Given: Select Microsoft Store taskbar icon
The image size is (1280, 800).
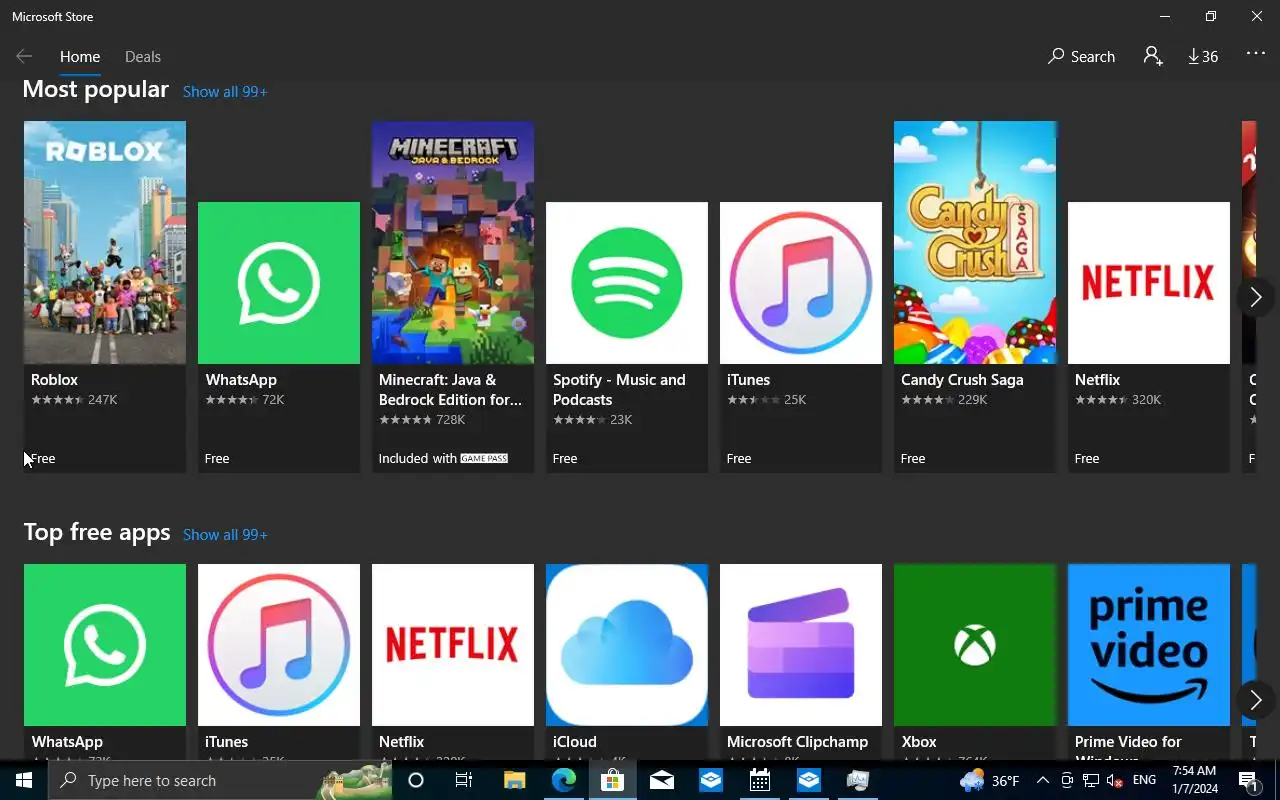Looking at the screenshot, I should [612, 780].
